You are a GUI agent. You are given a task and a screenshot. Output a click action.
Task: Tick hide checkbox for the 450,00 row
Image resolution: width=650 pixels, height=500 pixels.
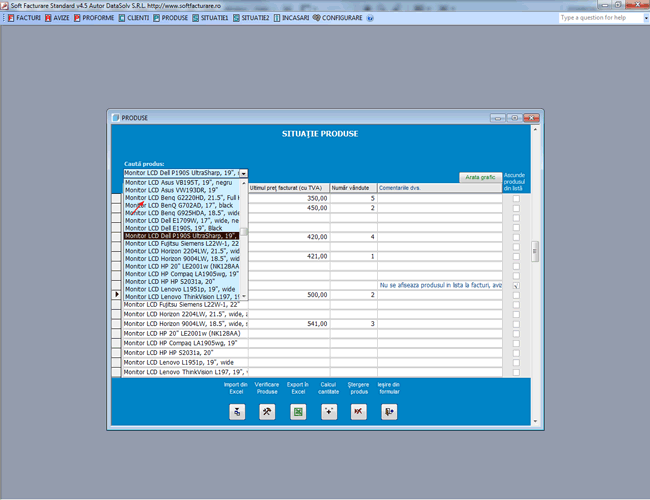click(x=516, y=208)
